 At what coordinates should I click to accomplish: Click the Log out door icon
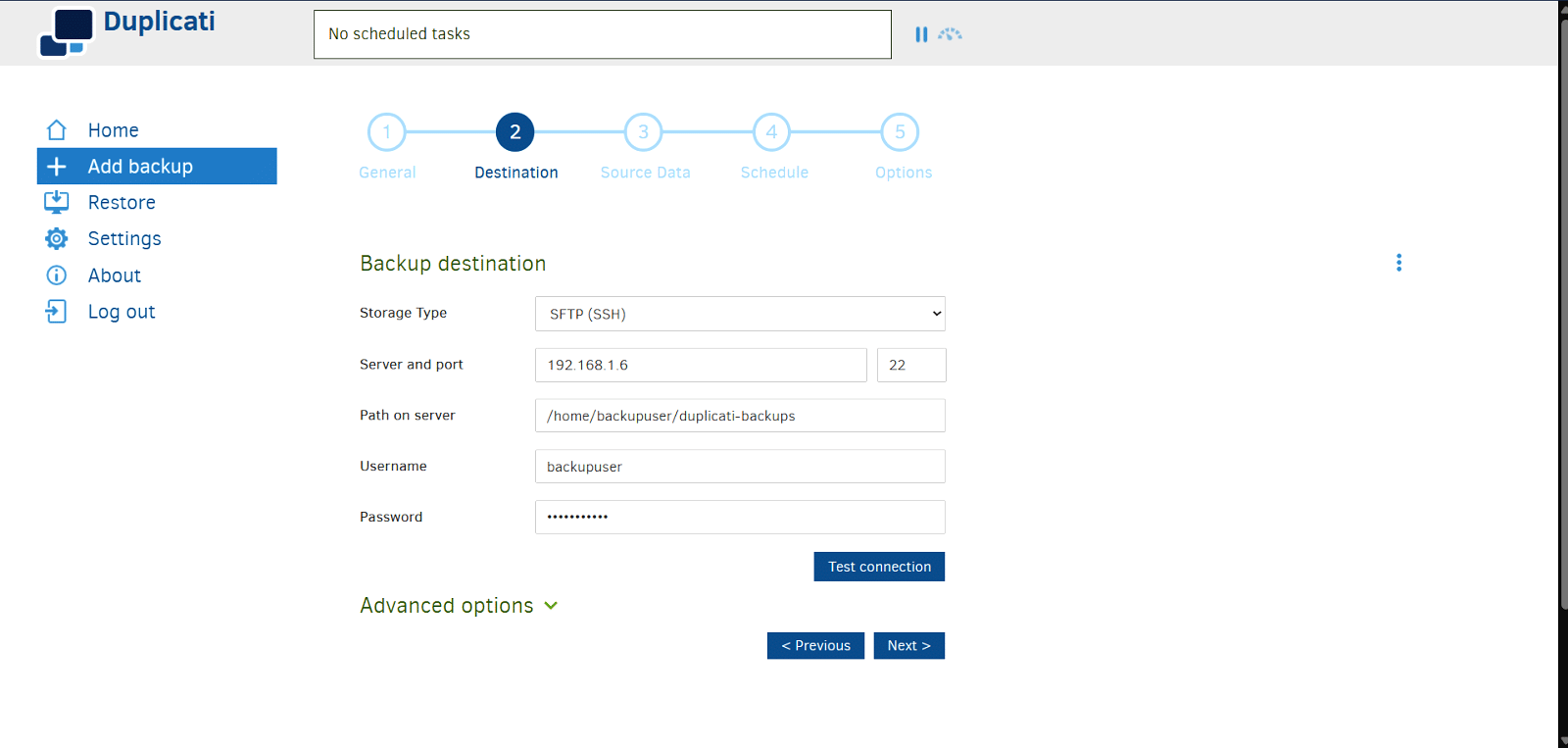click(57, 312)
